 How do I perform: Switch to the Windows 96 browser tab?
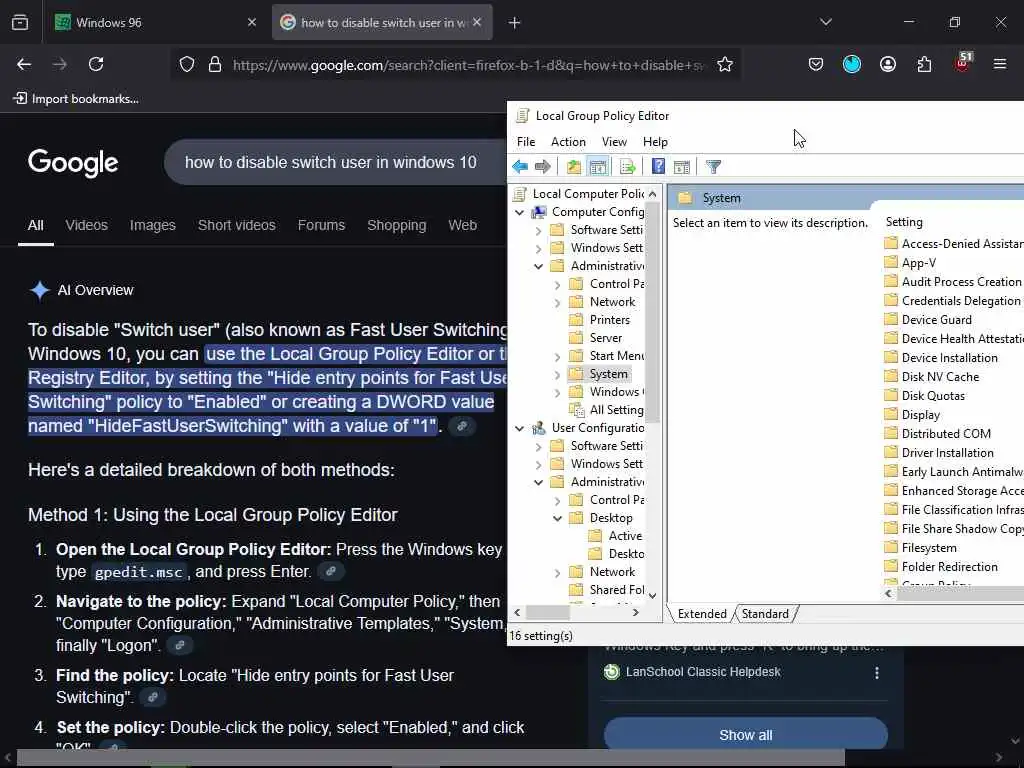click(155, 22)
